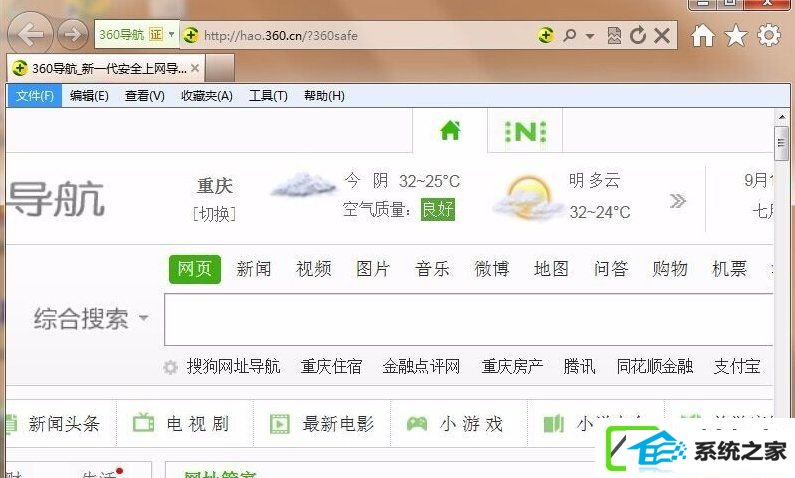Image resolution: width=795 pixels, height=478 pixels.
Task: Open the 重庆住宿 link
Action: [332, 366]
